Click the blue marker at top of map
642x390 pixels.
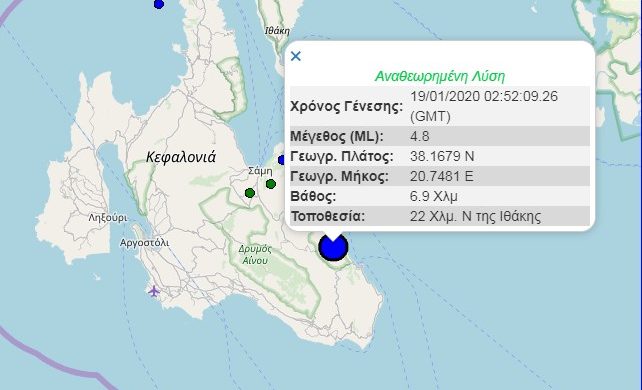pos(159,4)
